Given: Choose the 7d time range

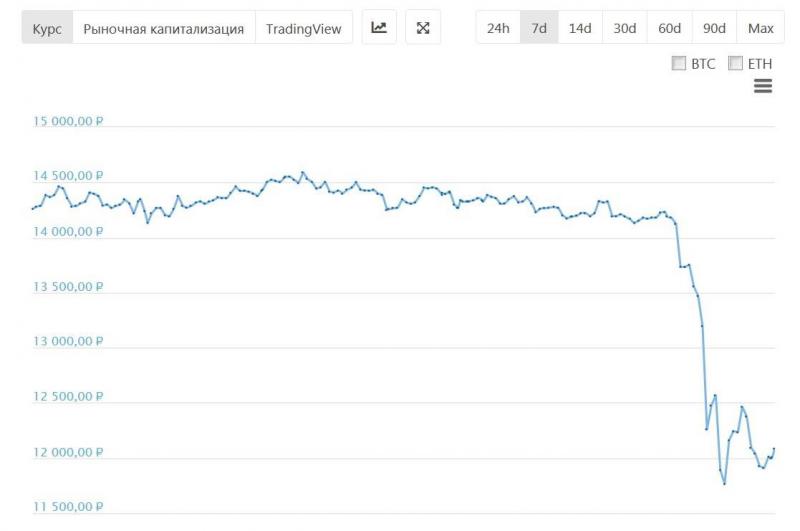Looking at the screenshot, I should point(539,28).
